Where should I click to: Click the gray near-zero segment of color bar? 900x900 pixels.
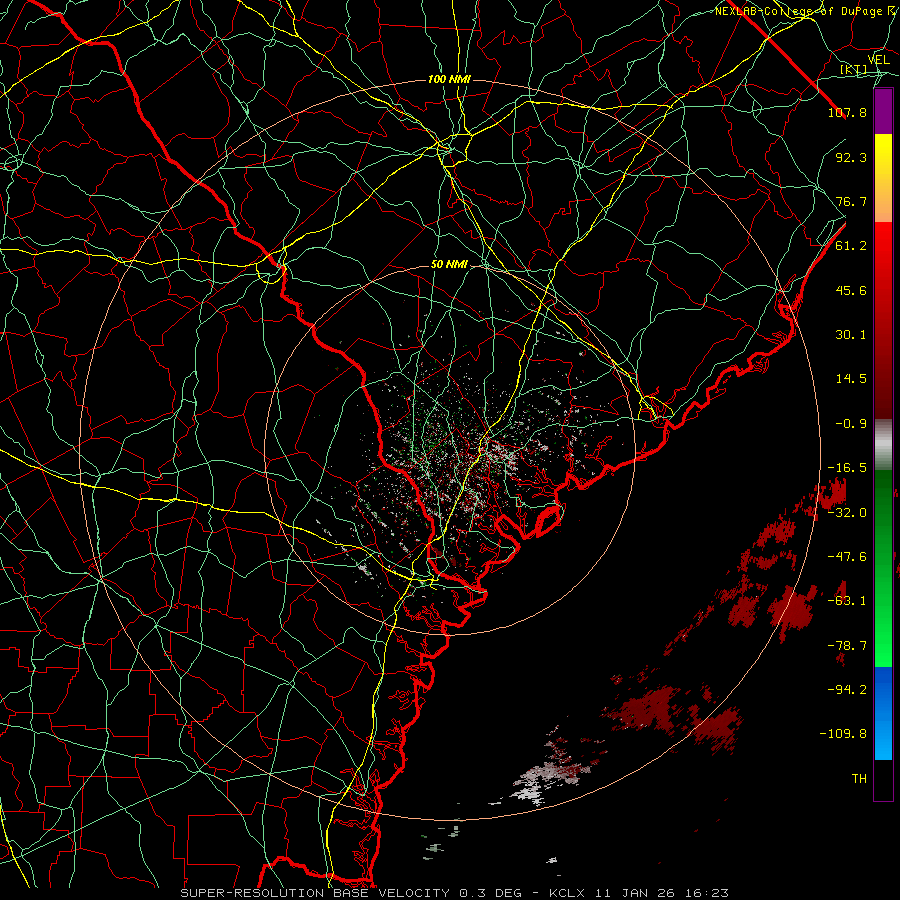tap(883, 445)
